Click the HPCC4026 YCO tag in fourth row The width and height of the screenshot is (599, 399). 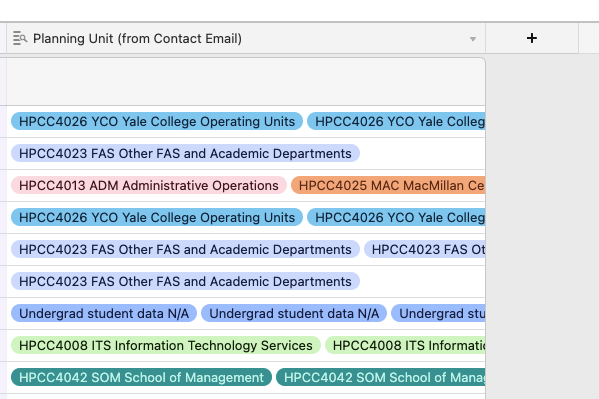click(157, 217)
